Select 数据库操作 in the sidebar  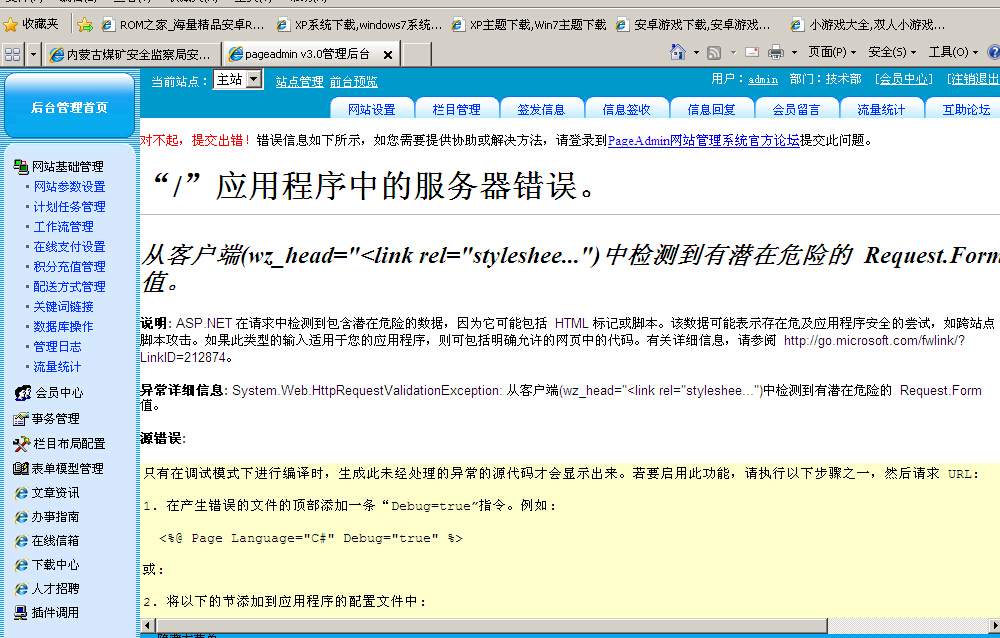63,327
